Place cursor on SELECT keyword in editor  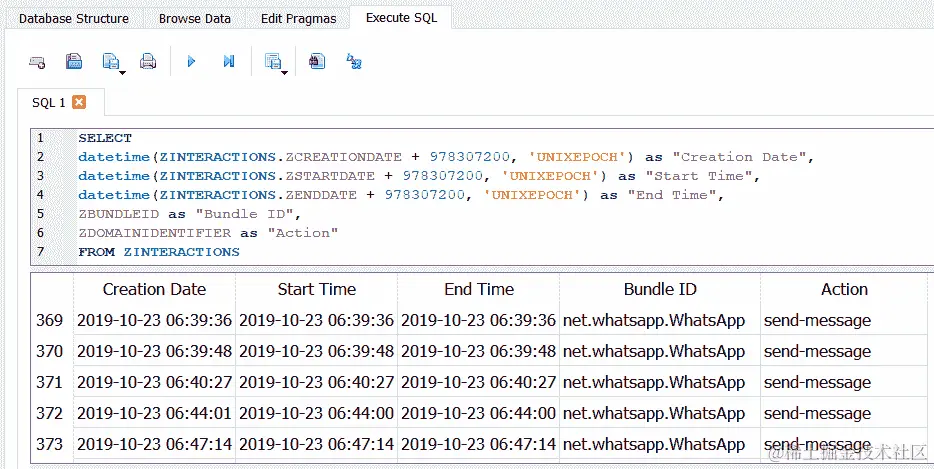105,138
